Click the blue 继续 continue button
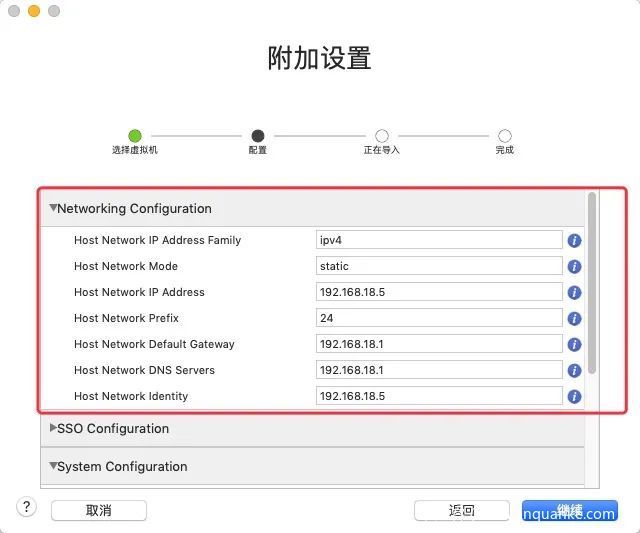The height and width of the screenshot is (533, 640). pyautogui.click(x=570, y=510)
